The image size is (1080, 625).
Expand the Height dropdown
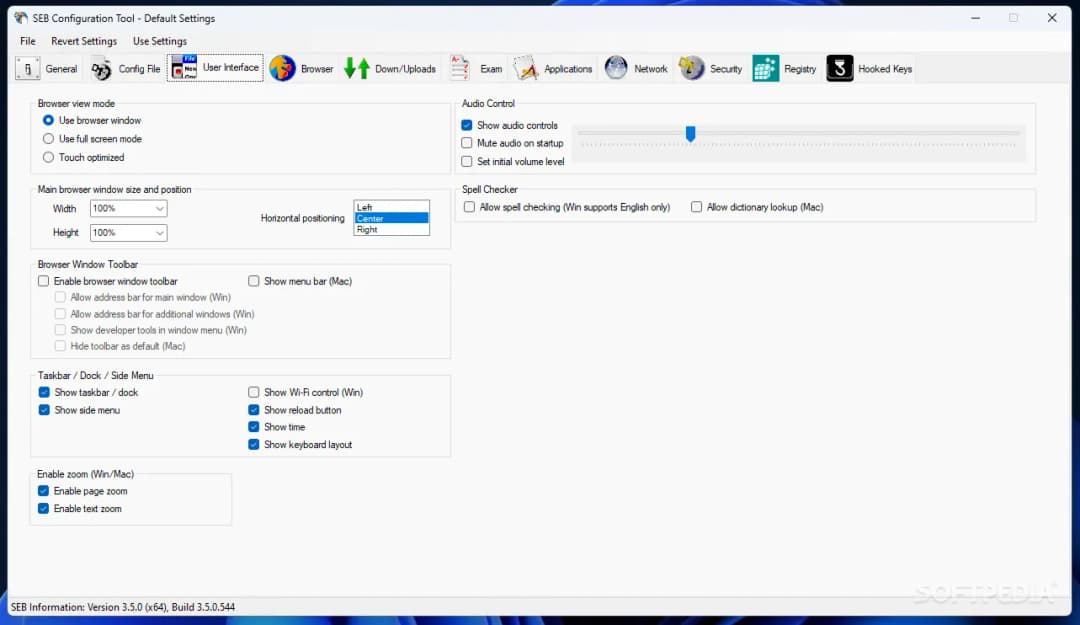pos(129,233)
